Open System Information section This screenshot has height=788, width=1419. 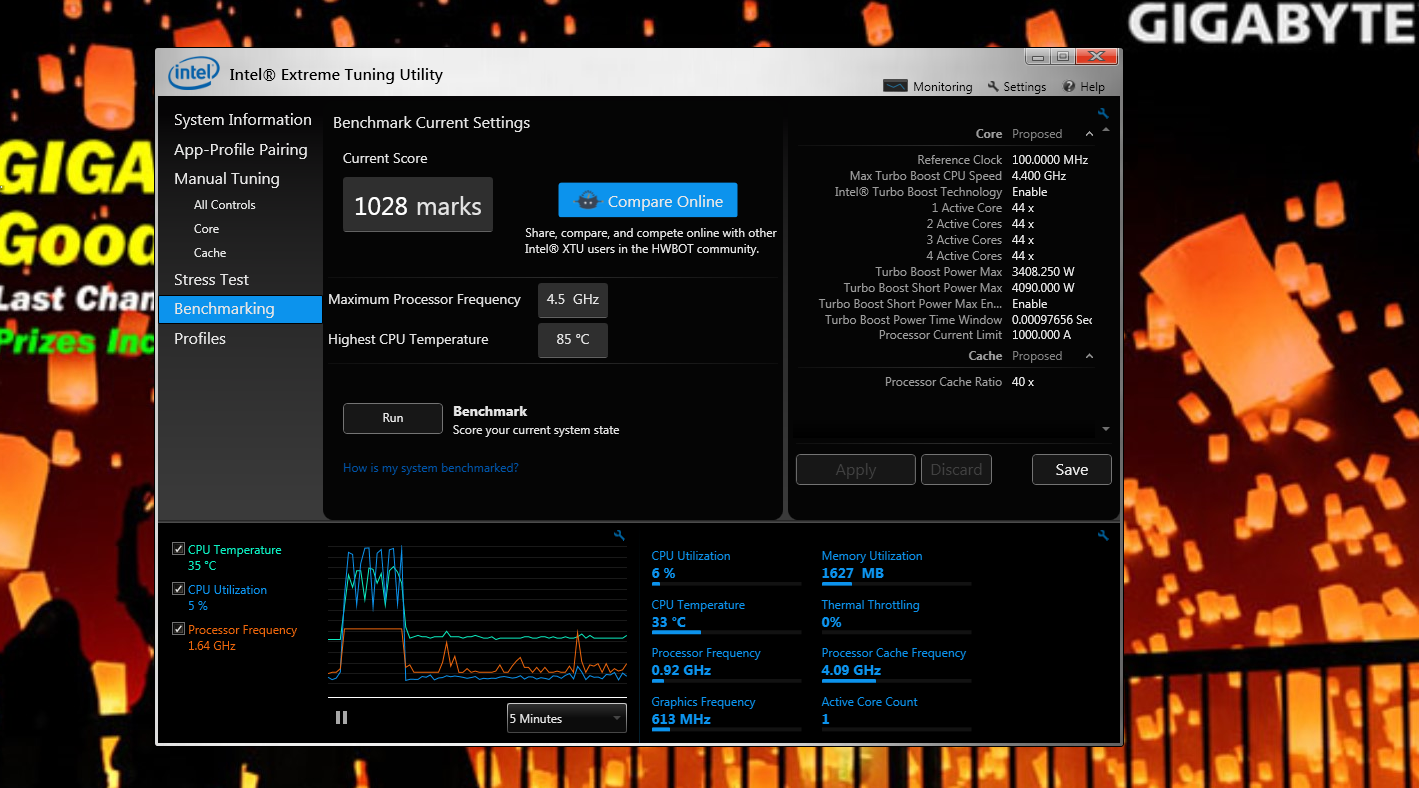[243, 120]
